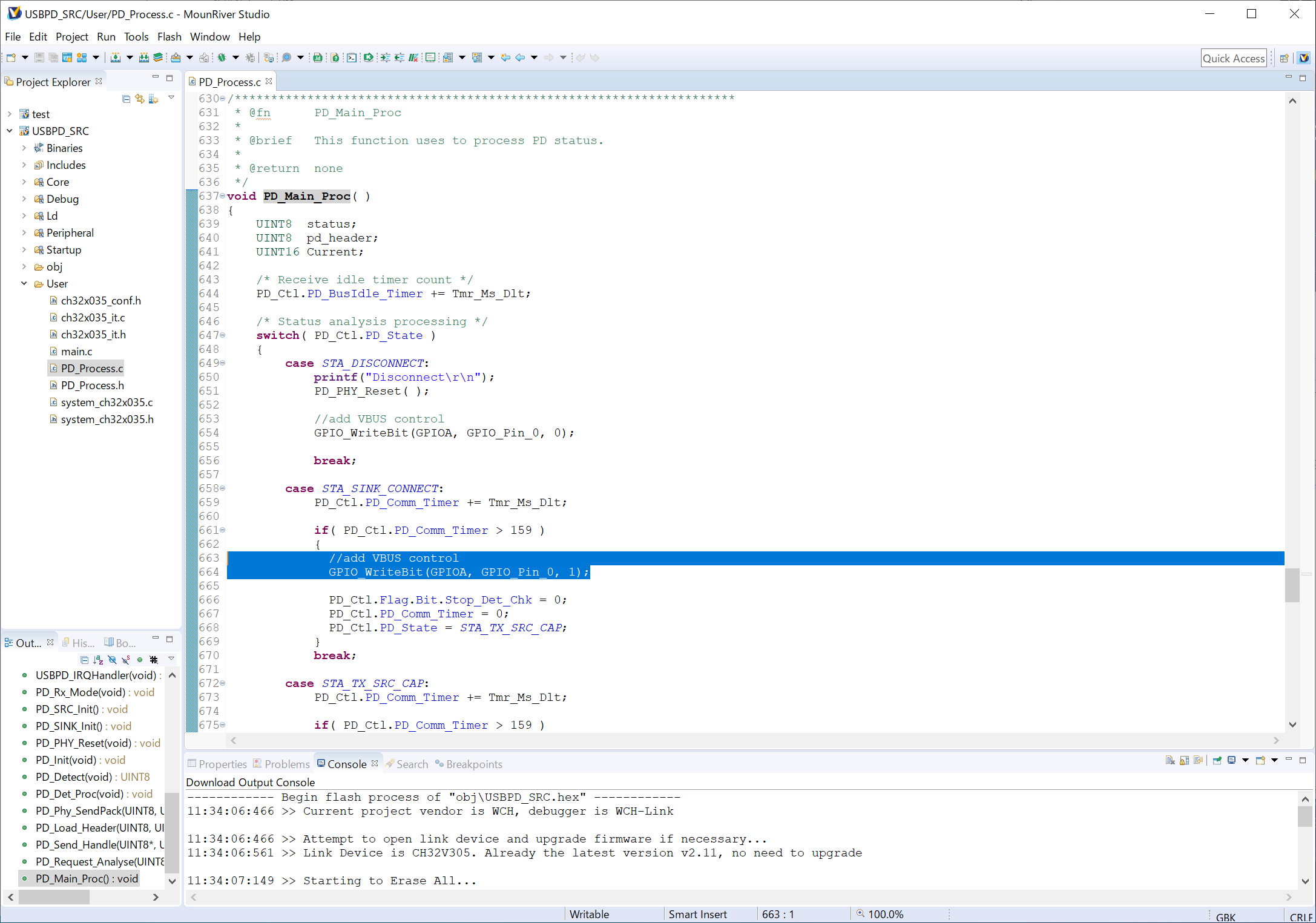This screenshot has height=923, width=1316.
Task: Toggle the Pin Console icon
Action: tap(1217, 760)
